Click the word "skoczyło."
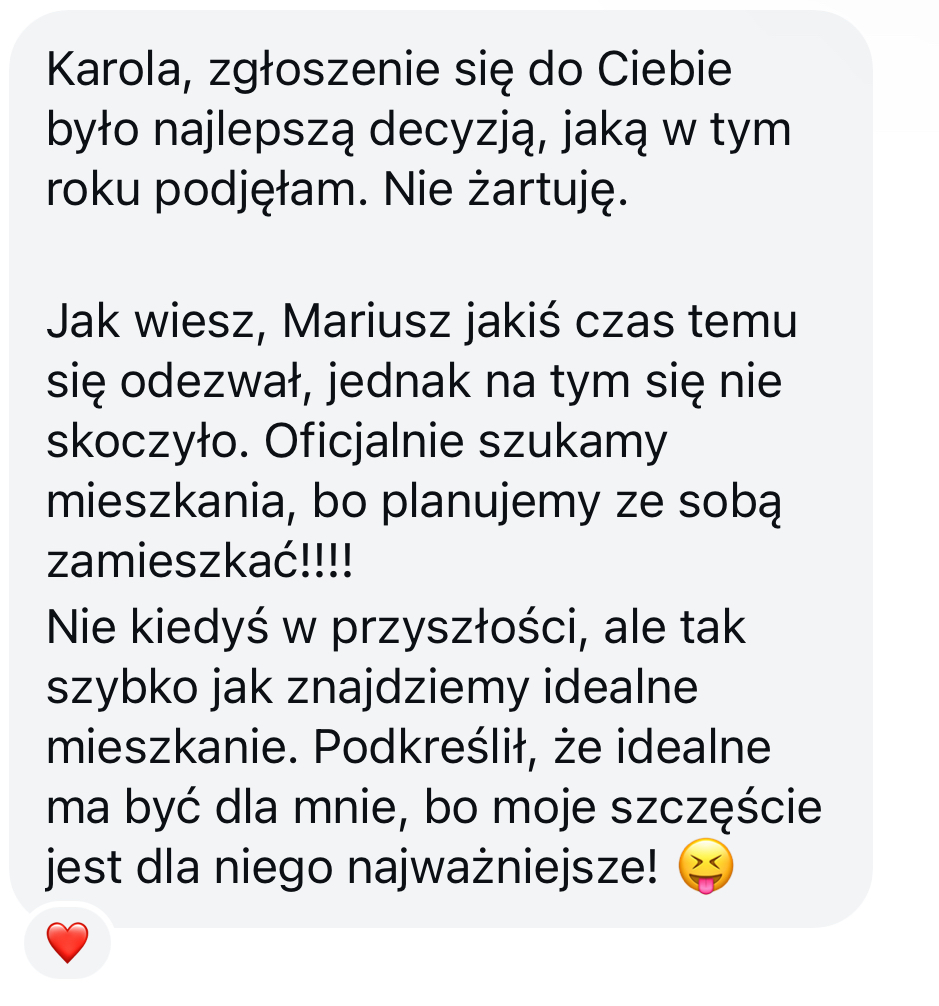Image resolution: width=939 pixels, height=1006 pixels. pyautogui.click(x=148, y=443)
